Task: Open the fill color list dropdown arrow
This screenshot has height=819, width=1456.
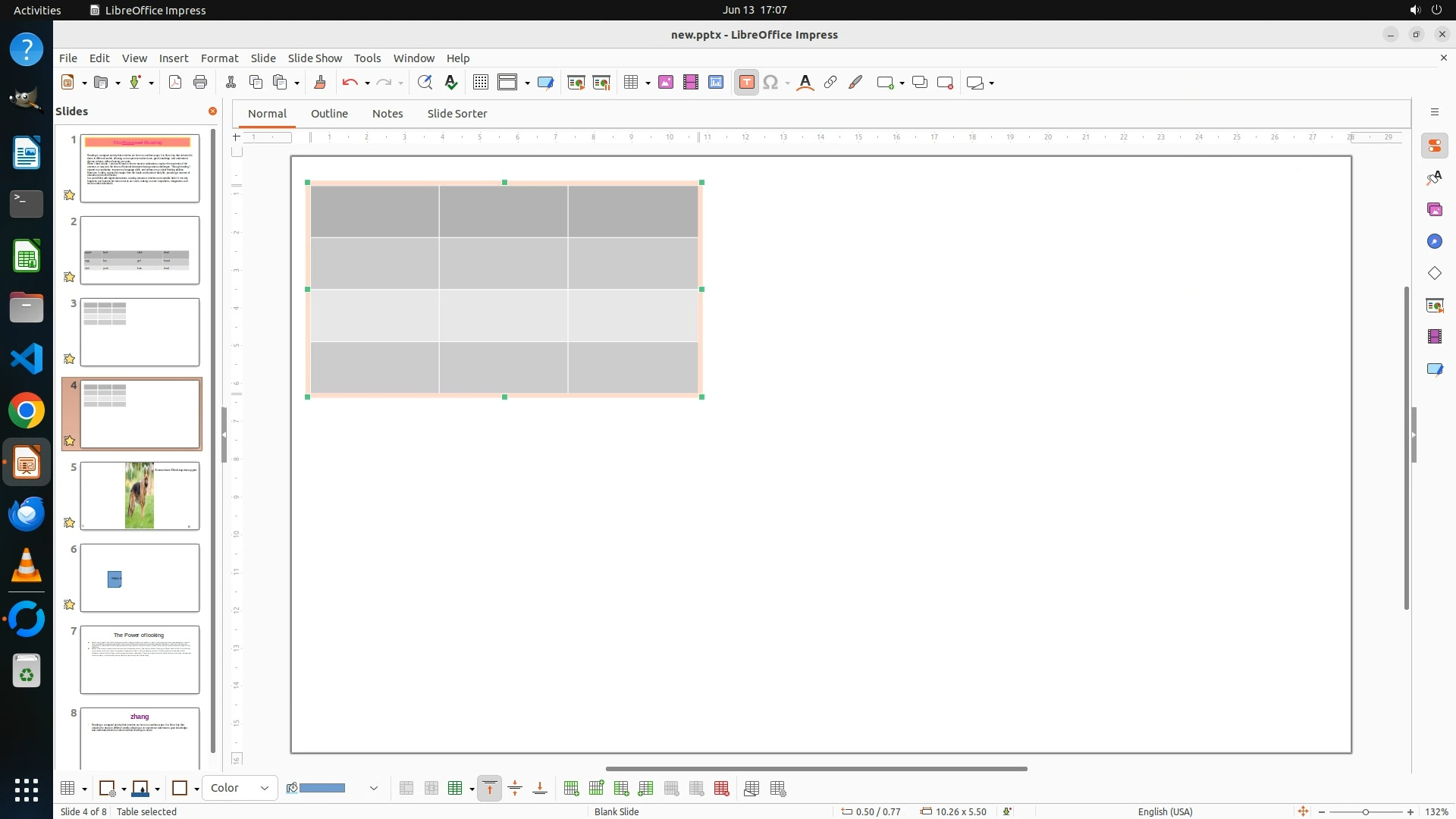Action: pos(374,789)
